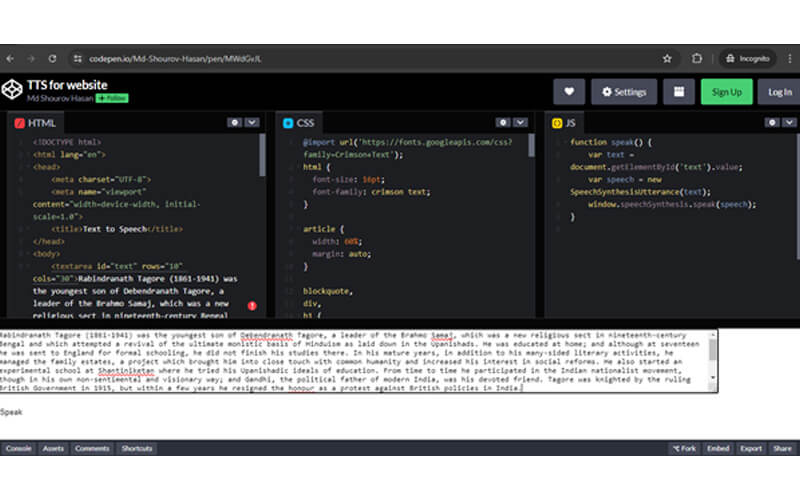
Task: Open the Comments panel button
Action: coord(92,448)
